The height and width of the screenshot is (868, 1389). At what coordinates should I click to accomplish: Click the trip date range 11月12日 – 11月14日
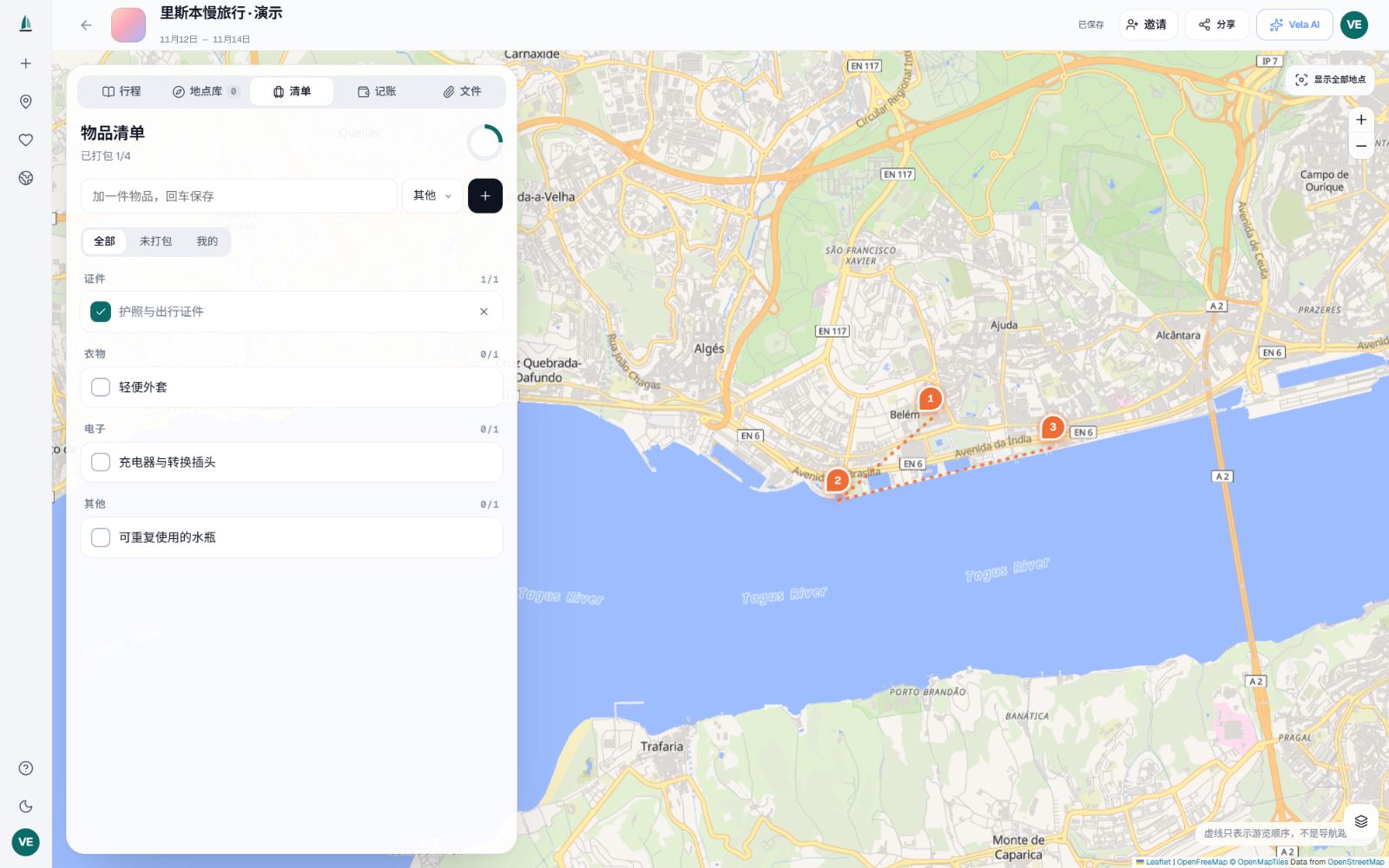[205, 39]
